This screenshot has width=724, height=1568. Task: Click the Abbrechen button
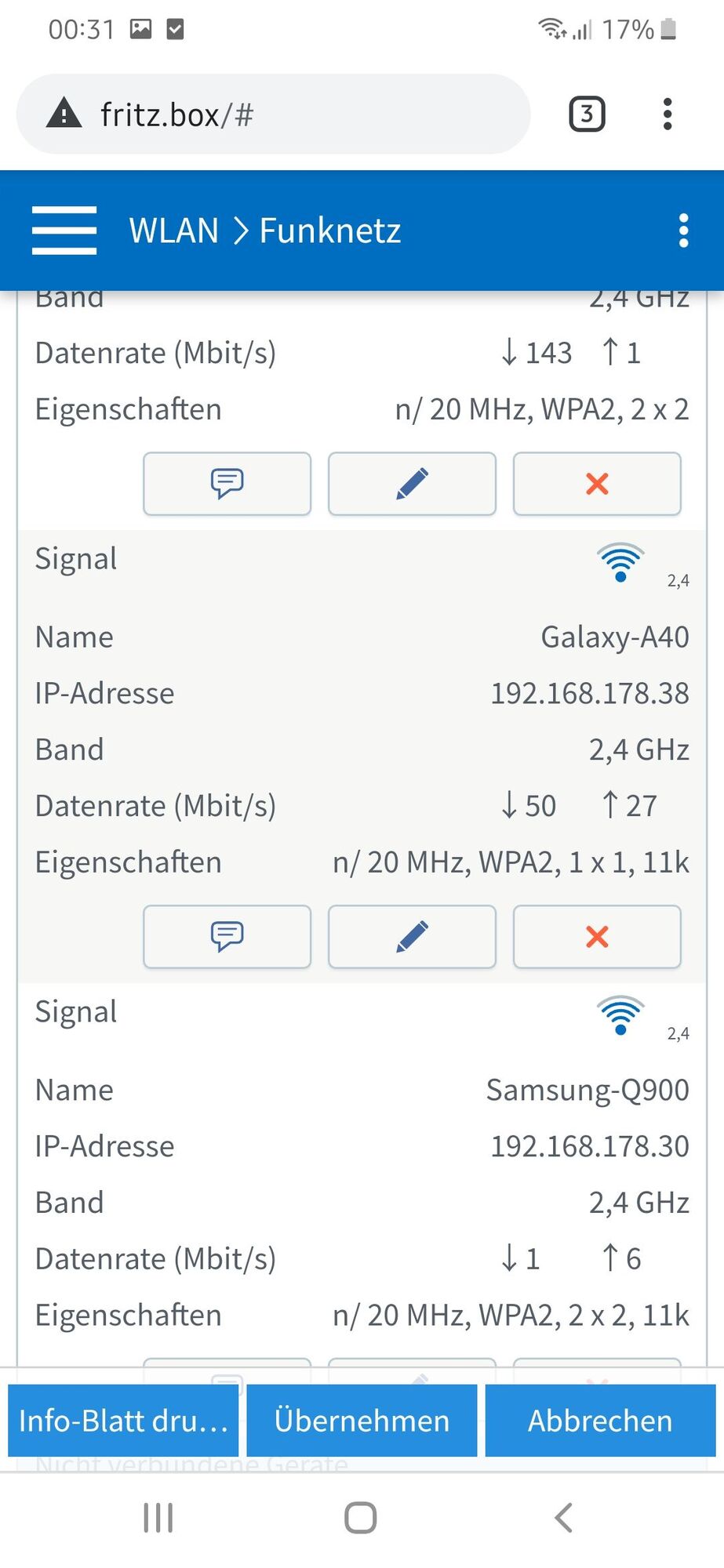tap(600, 1421)
